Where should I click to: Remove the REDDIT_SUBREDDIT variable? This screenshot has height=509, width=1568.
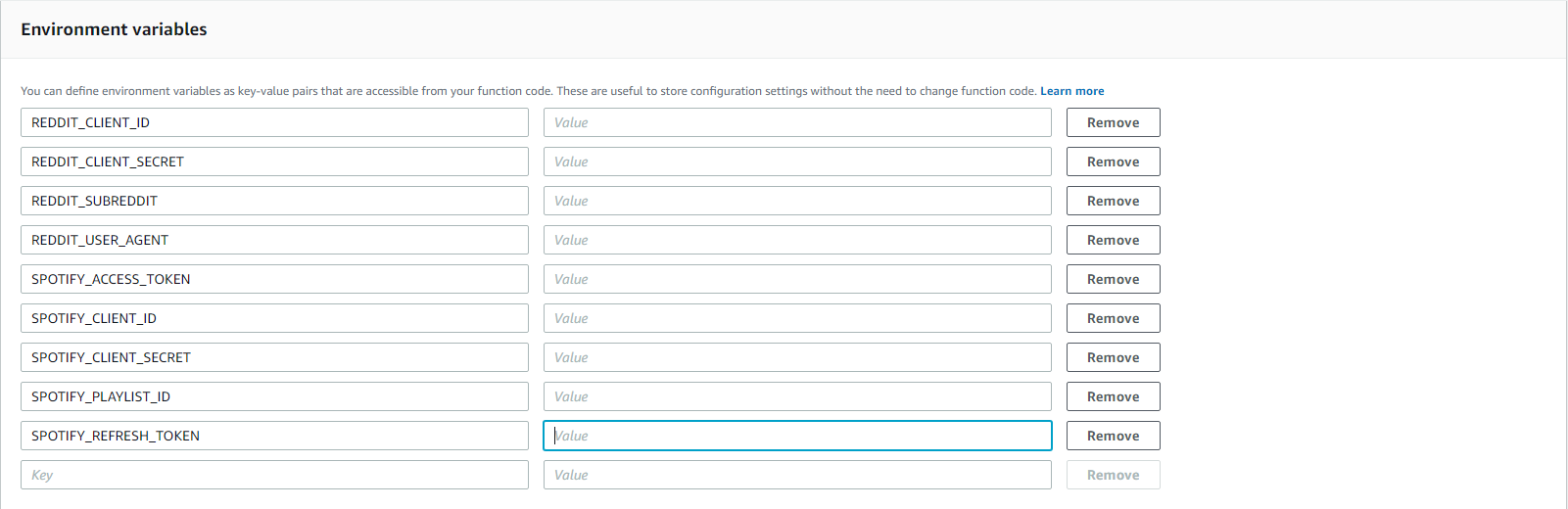(x=1113, y=201)
